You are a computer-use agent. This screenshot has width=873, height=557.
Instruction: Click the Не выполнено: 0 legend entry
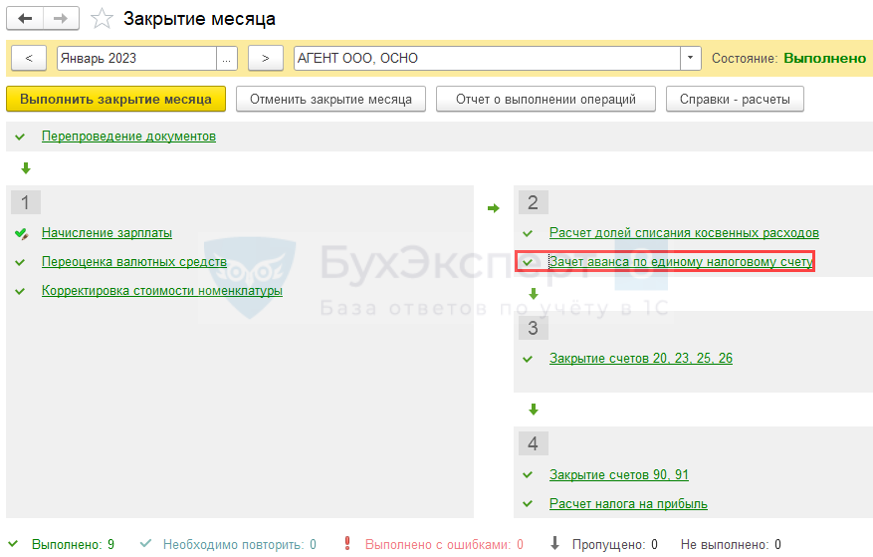730,544
